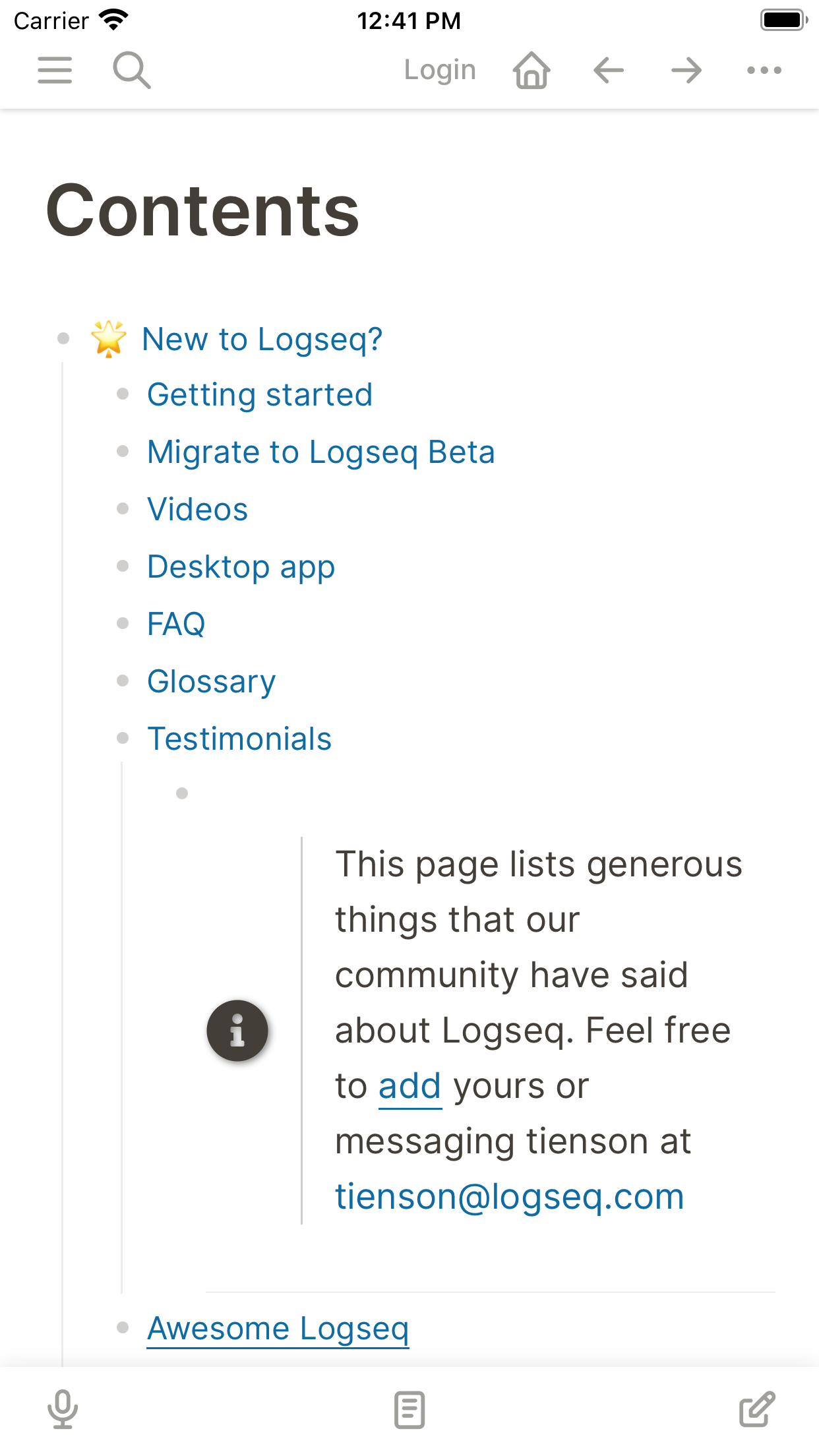The image size is (819, 1456).
Task: Collapse the Testimonials block bullet
Action: tap(123, 738)
